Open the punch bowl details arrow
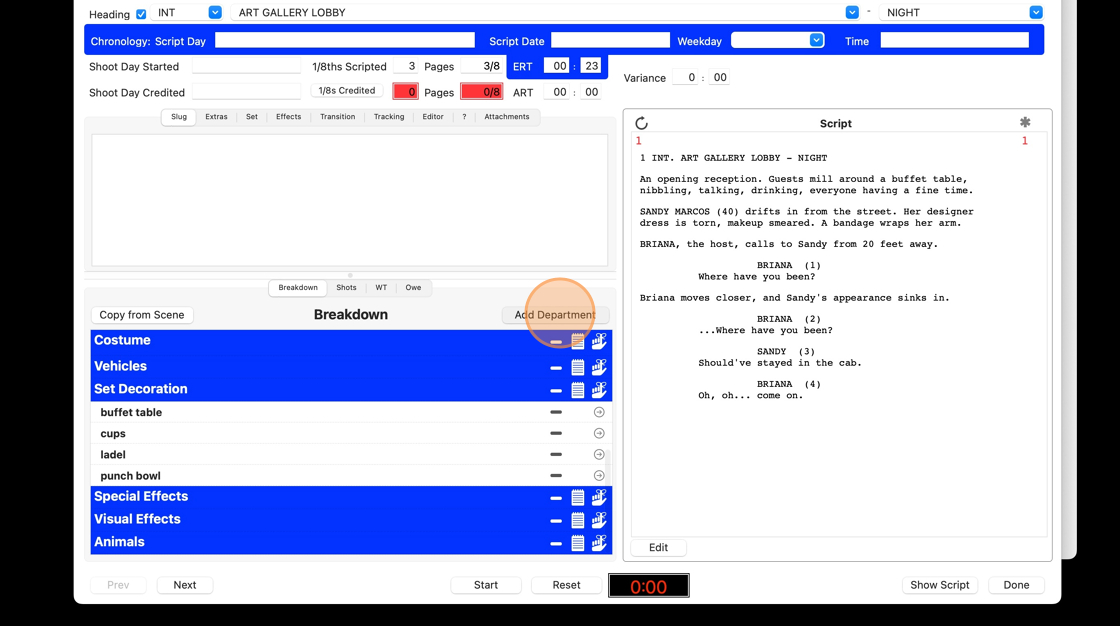The width and height of the screenshot is (1120, 626). click(599, 475)
